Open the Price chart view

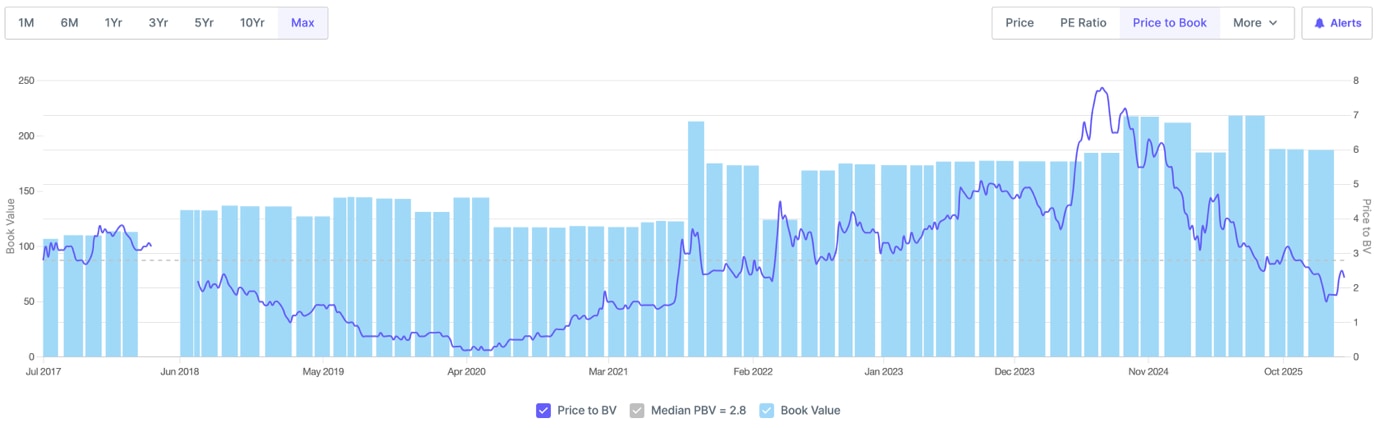(x=1019, y=23)
